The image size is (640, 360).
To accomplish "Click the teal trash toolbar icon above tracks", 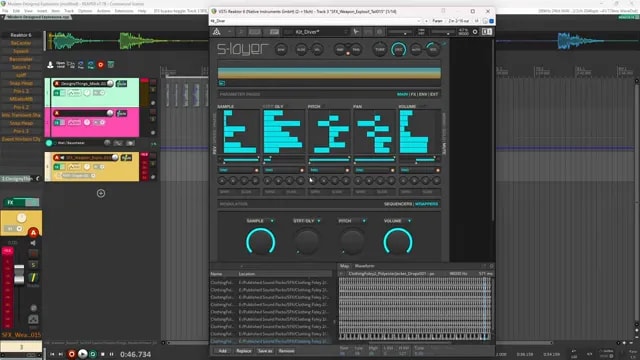I will coord(111,64).
